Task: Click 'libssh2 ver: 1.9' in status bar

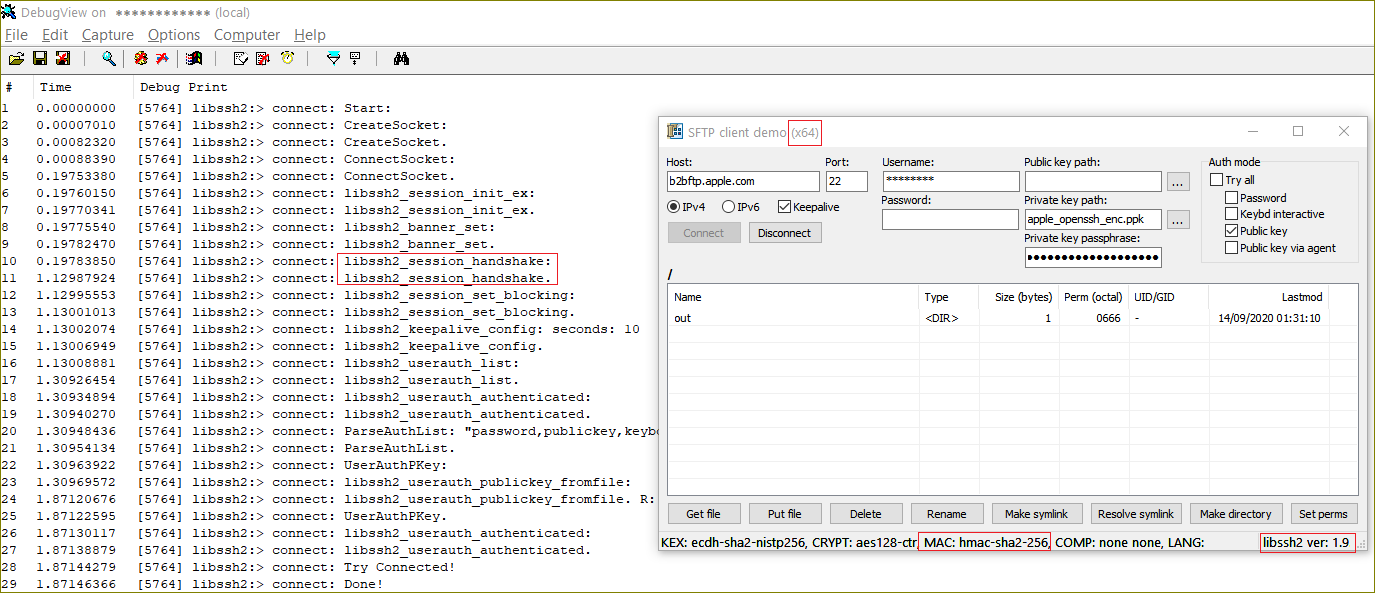Action: pyautogui.click(x=1307, y=542)
